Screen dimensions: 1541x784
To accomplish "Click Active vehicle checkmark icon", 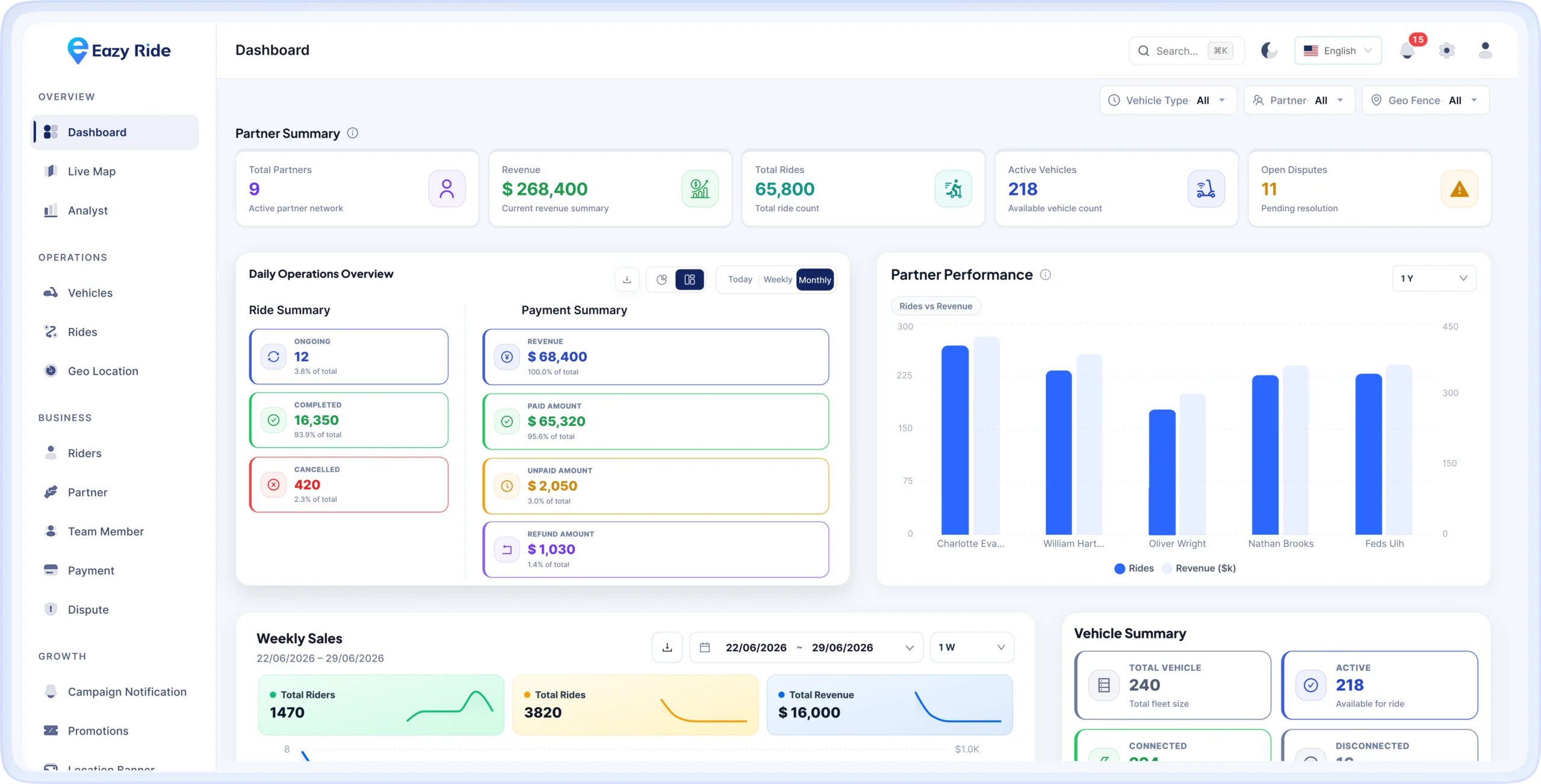I will point(1311,685).
